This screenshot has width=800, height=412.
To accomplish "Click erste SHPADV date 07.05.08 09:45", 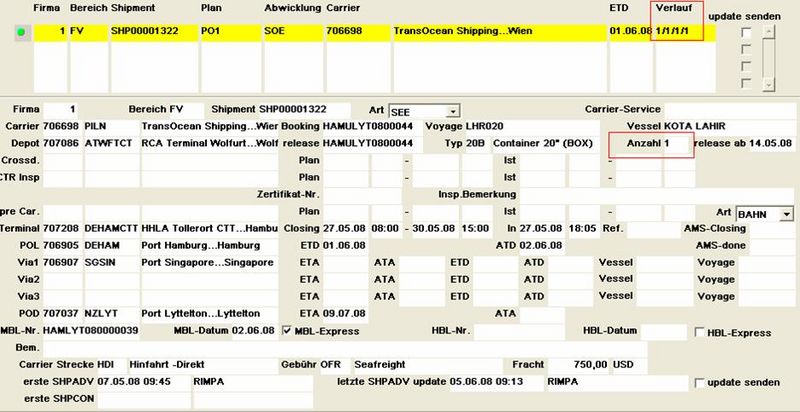I will coord(143,382).
